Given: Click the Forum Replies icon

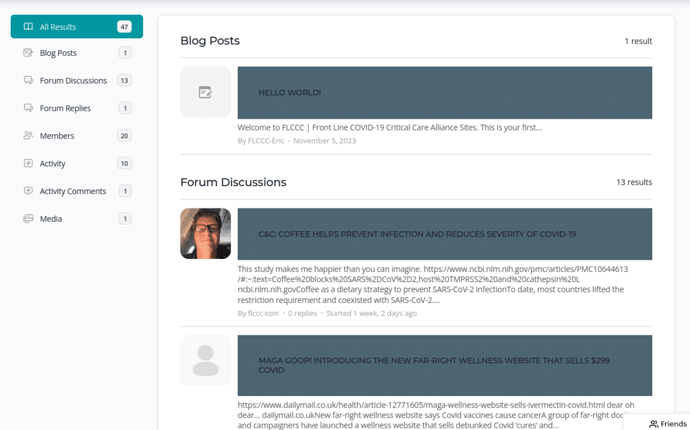Looking at the screenshot, I should pyautogui.click(x=28, y=108).
